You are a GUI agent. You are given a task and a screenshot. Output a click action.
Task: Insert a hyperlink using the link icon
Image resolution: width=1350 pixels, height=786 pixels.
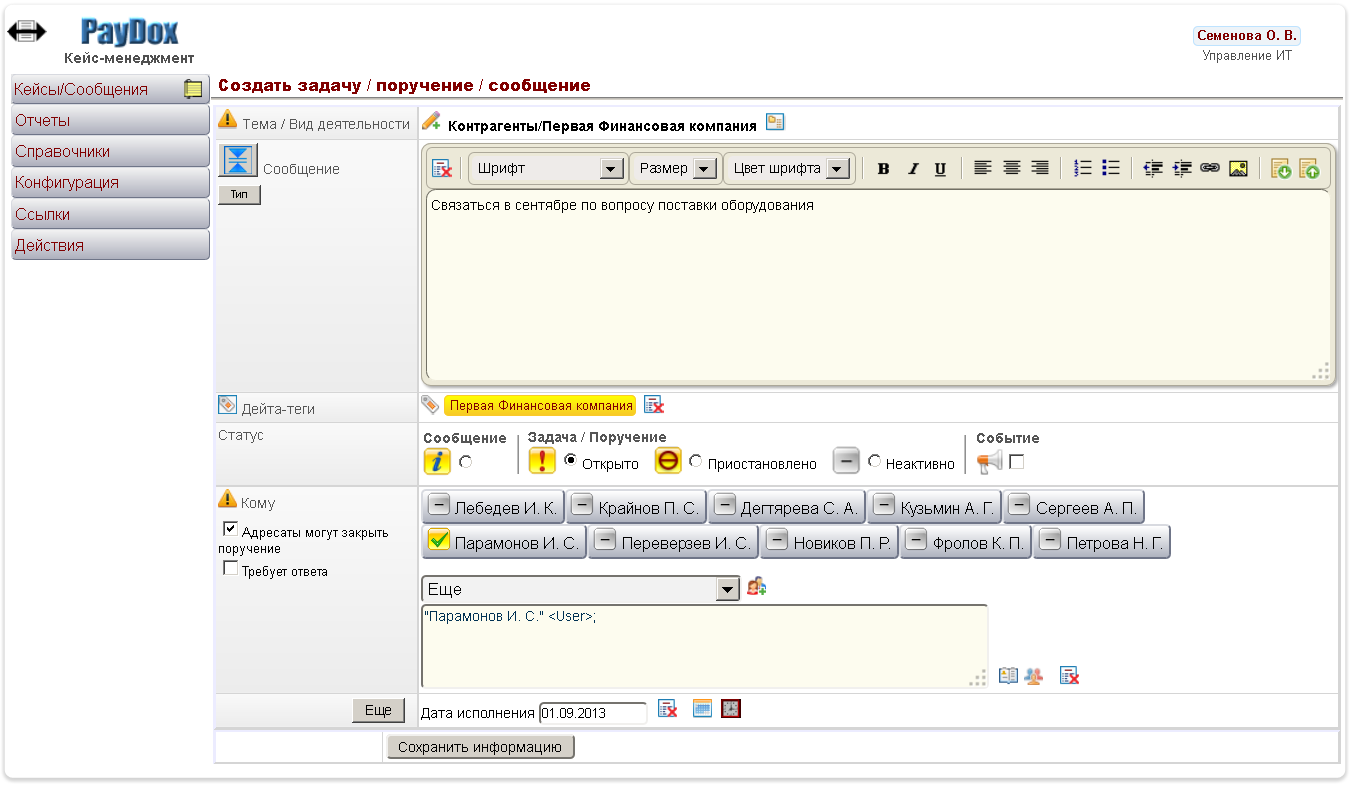pos(1210,169)
